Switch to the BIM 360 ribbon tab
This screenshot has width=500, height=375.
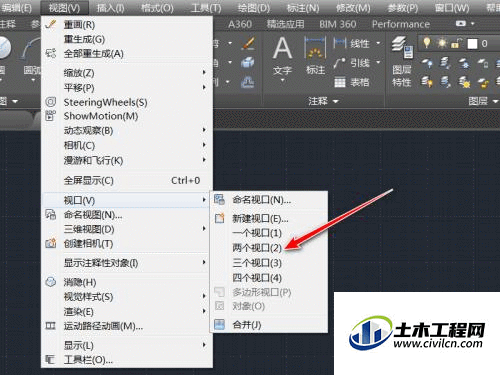[337, 24]
